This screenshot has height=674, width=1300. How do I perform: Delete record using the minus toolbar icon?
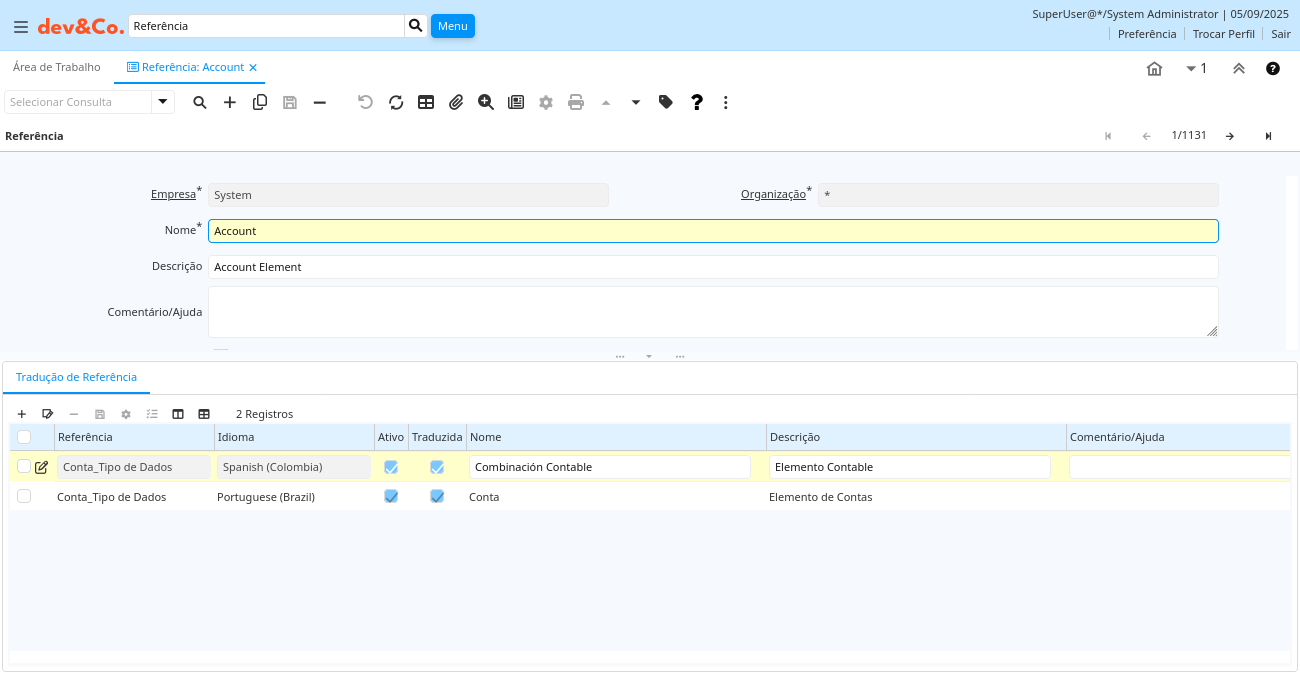pos(320,102)
